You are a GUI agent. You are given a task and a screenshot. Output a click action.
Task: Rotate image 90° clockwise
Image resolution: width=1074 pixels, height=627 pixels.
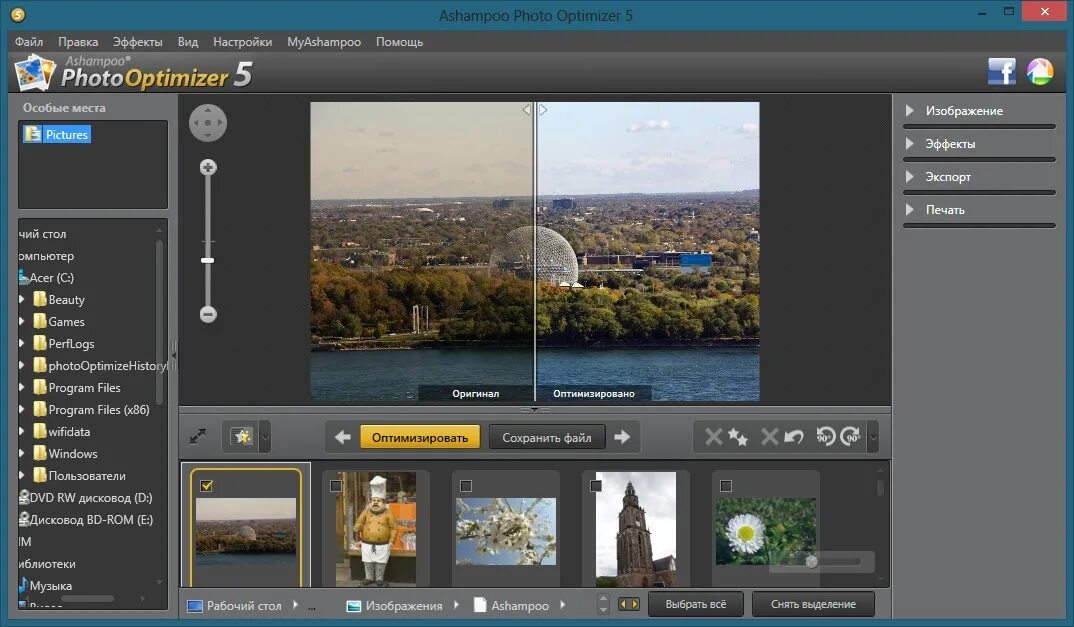click(x=850, y=437)
